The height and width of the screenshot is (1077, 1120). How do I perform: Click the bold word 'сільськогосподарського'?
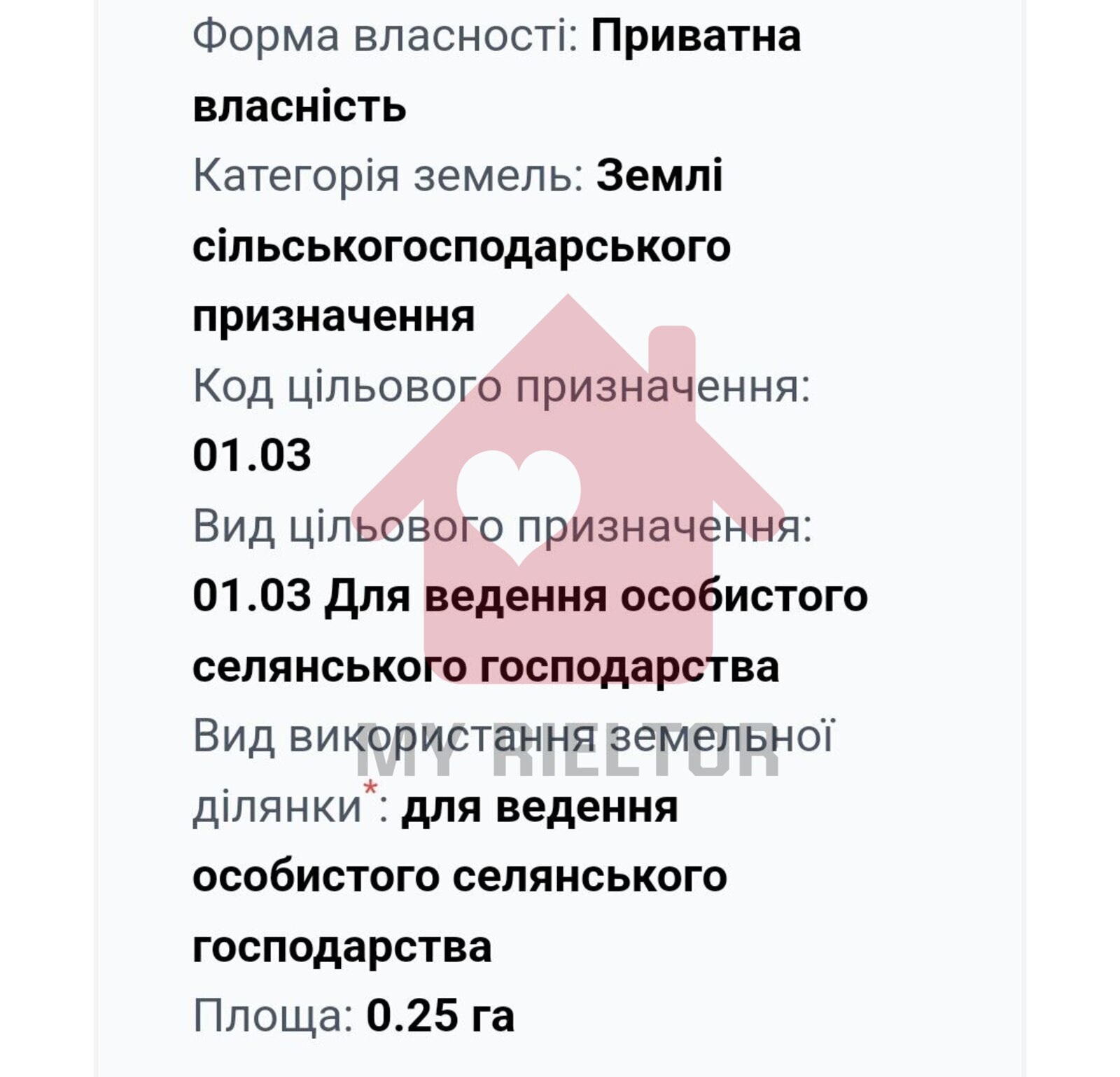461,246
